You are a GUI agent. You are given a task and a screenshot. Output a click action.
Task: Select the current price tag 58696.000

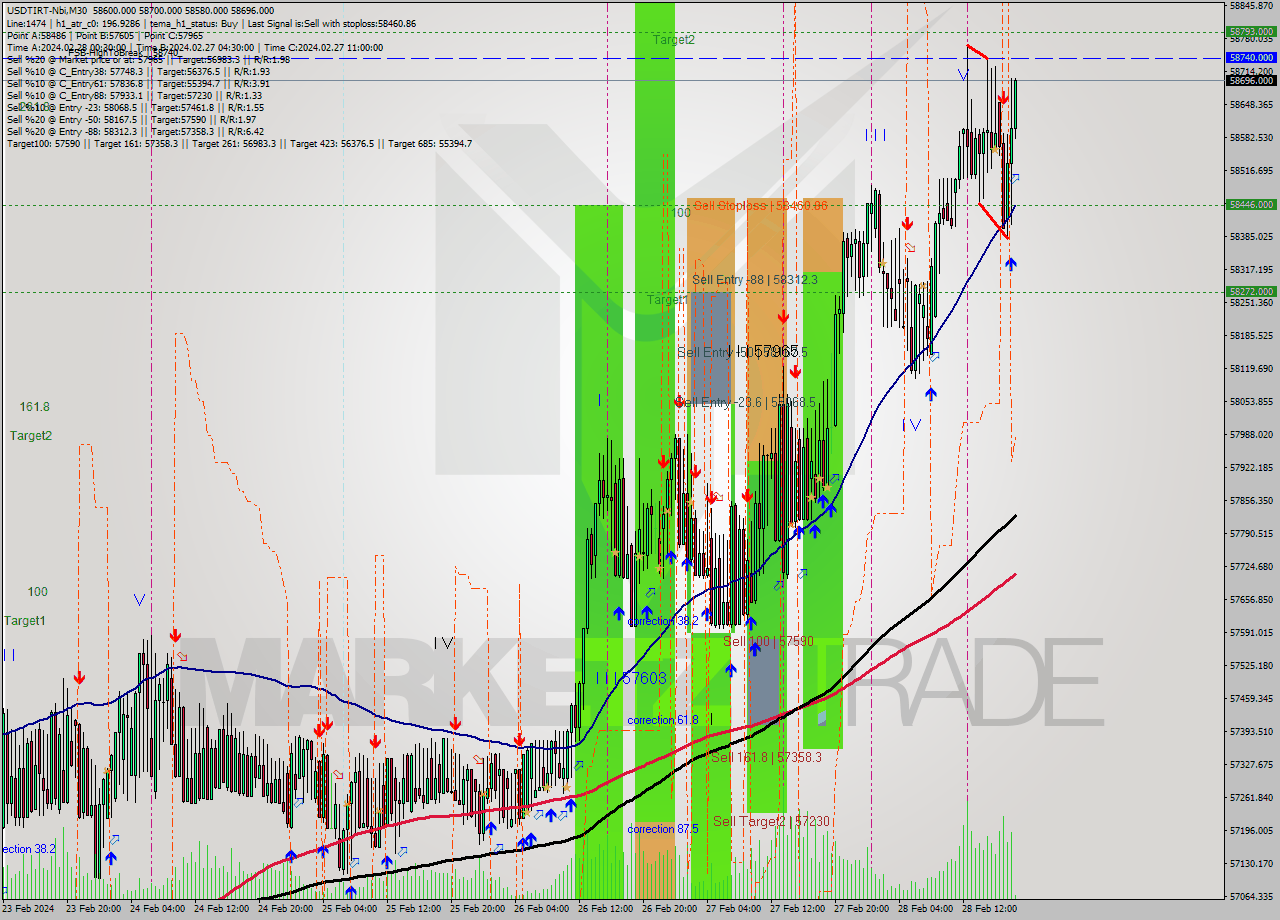pos(1251,80)
